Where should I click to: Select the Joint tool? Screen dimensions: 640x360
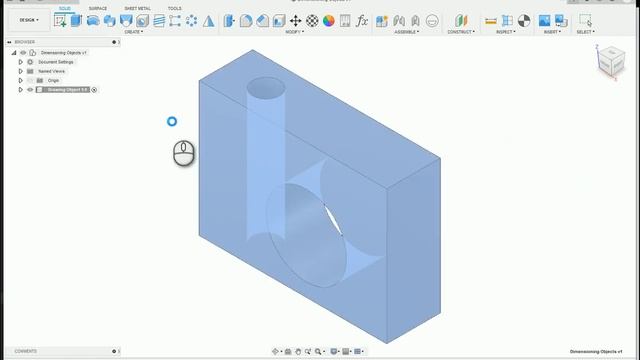(x=399, y=20)
